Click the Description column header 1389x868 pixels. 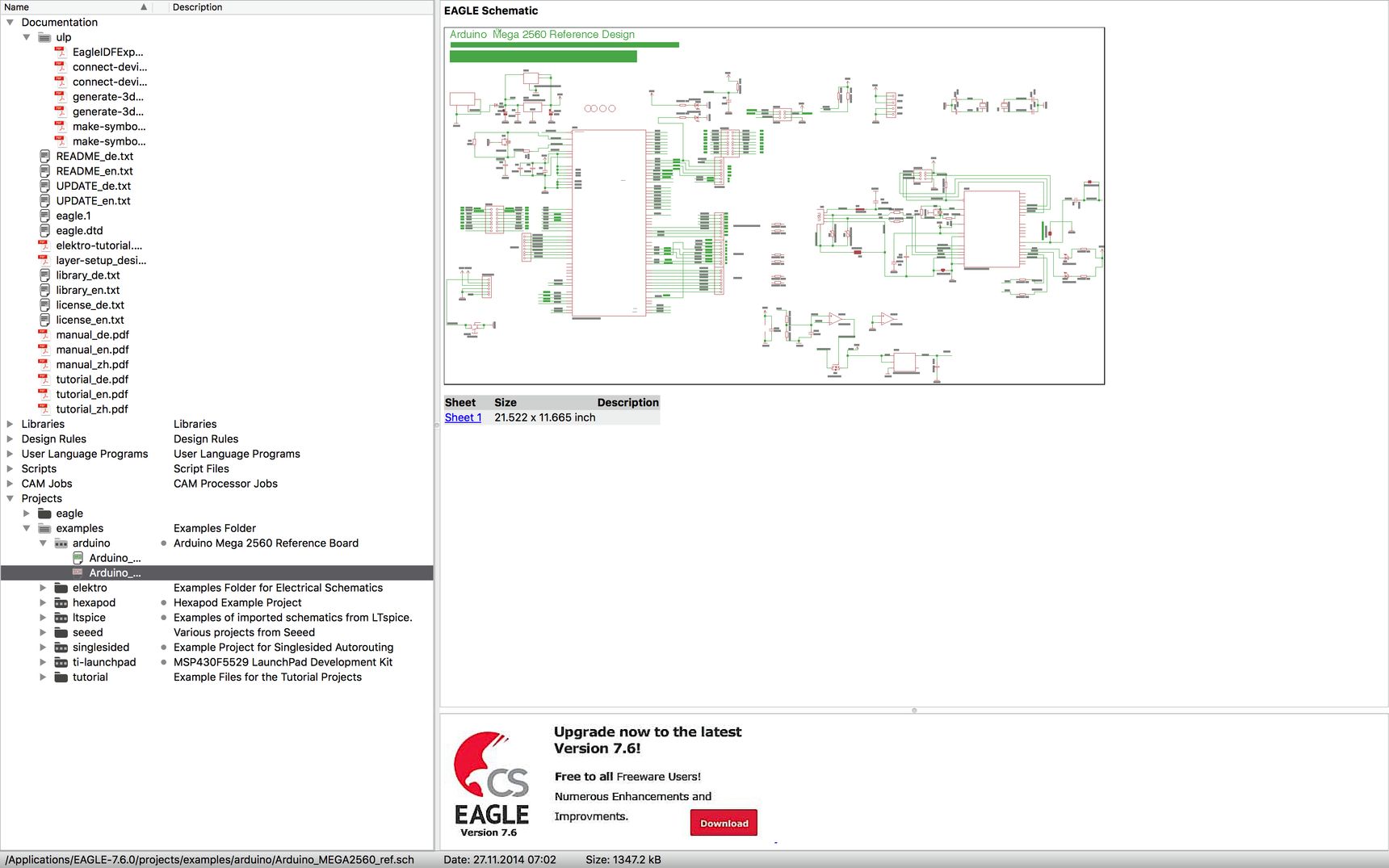pos(301,7)
